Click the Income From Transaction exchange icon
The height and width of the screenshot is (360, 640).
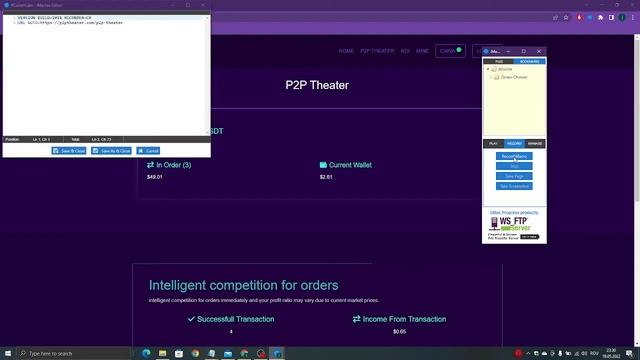tap(357, 319)
